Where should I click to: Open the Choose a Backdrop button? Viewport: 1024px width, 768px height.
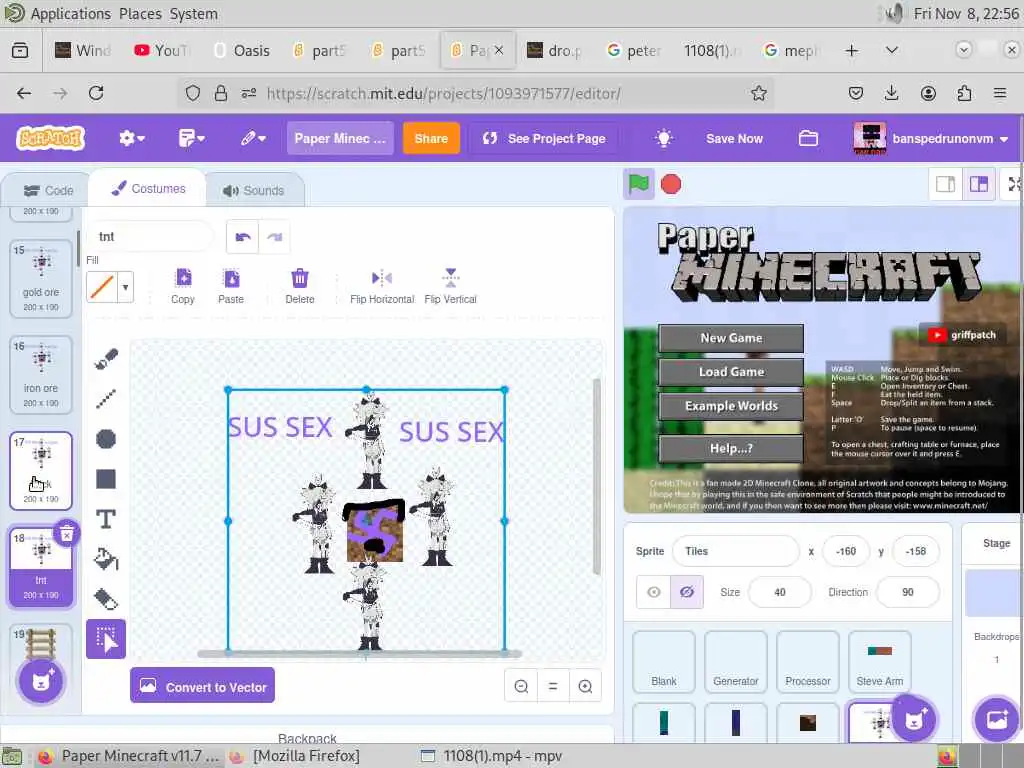pyautogui.click(x=996, y=720)
